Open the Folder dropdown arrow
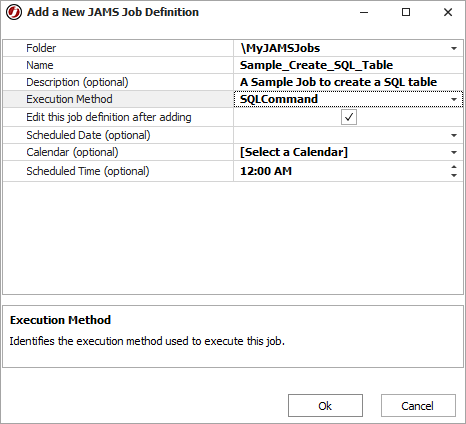 [454, 49]
